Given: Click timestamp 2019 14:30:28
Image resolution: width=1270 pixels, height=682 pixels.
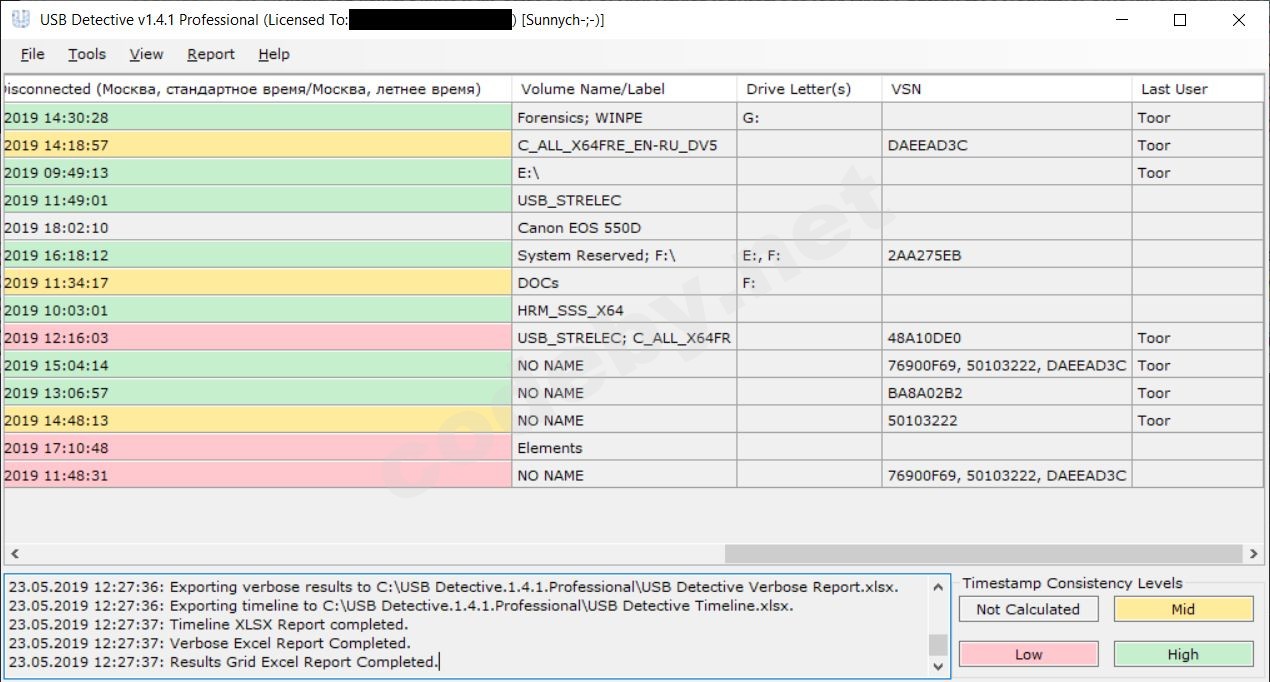Looking at the screenshot, I should (x=257, y=117).
